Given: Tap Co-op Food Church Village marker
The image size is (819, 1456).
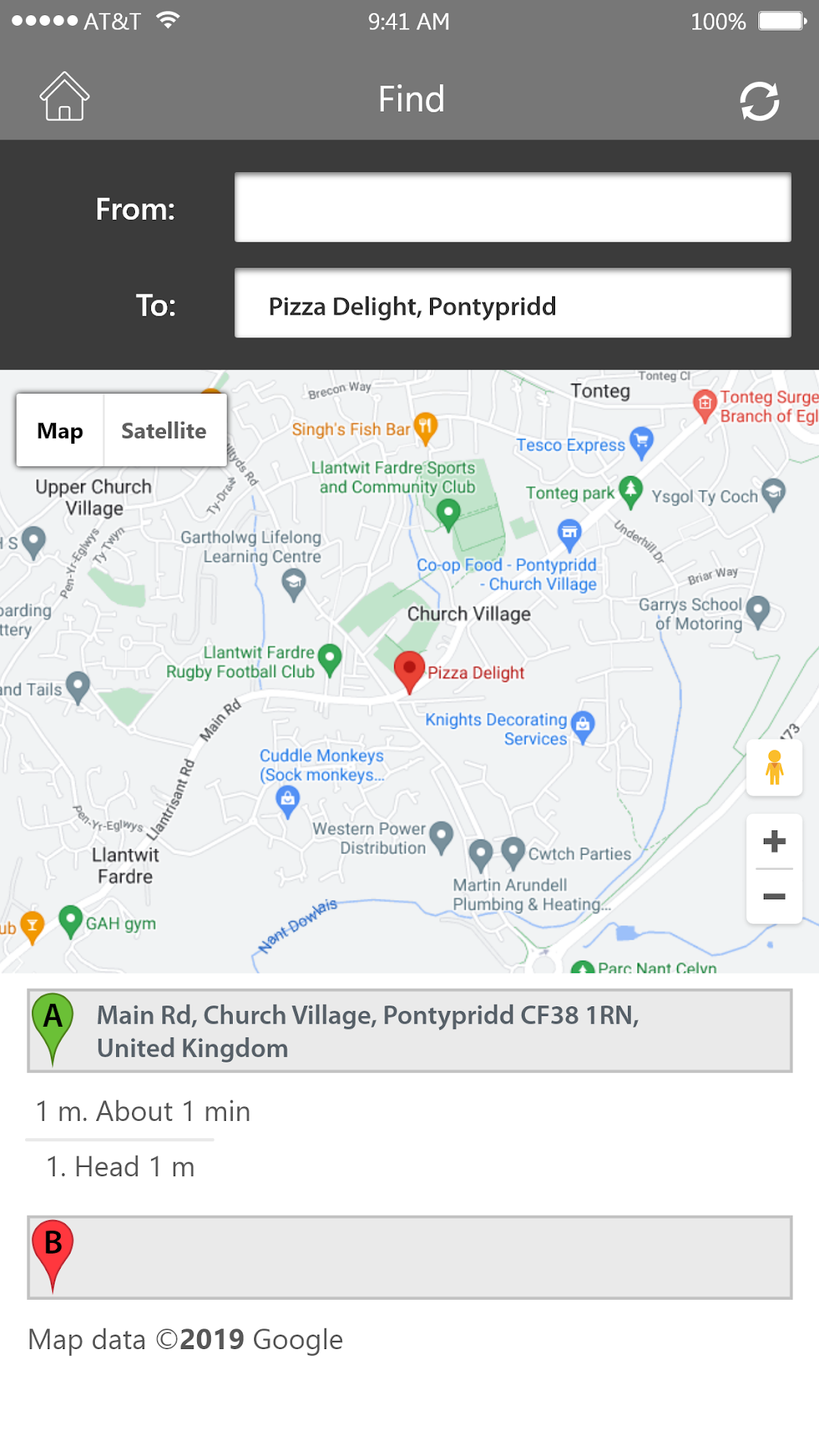Looking at the screenshot, I should 570,535.
